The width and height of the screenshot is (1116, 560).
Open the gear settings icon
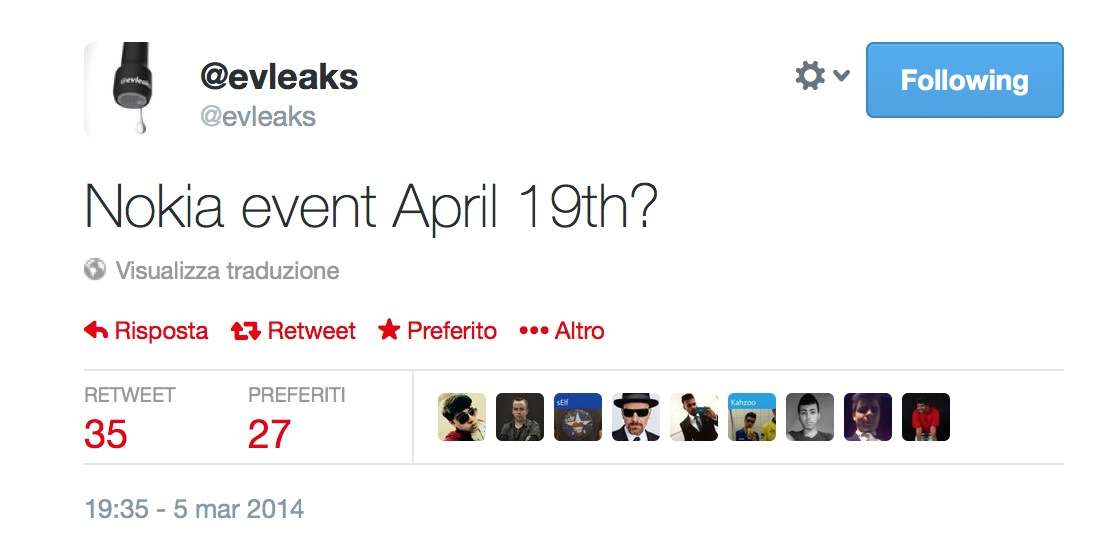809,75
